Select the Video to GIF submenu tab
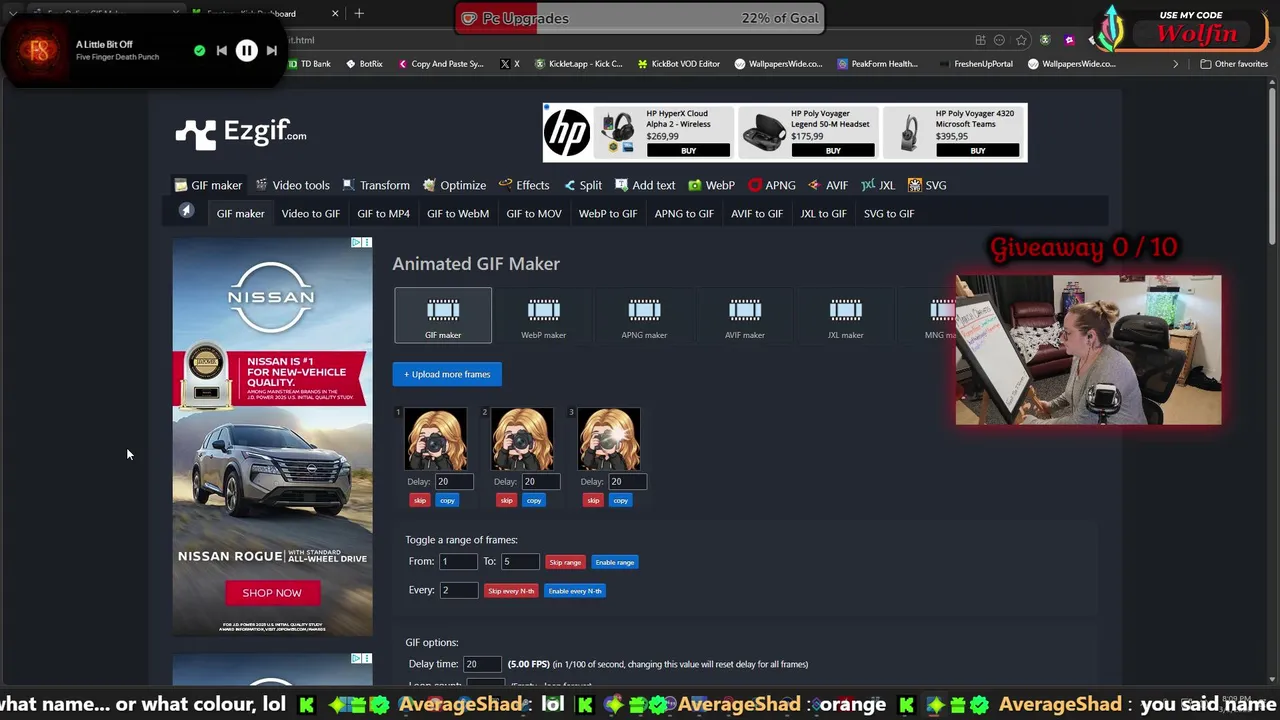1280x720 pixels. [x=310, y=213]
